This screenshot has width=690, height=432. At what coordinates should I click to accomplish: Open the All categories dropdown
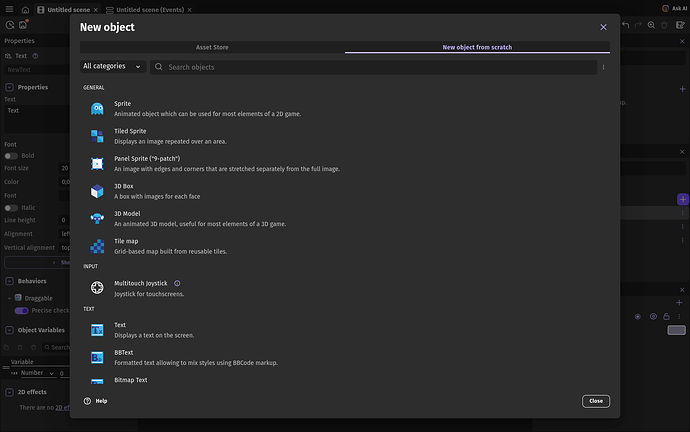click(112, 67)
